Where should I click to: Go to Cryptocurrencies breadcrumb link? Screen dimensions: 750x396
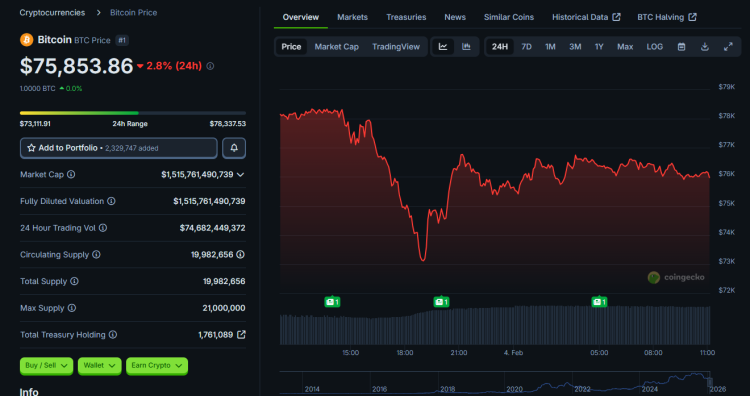[x=52, y=12]
